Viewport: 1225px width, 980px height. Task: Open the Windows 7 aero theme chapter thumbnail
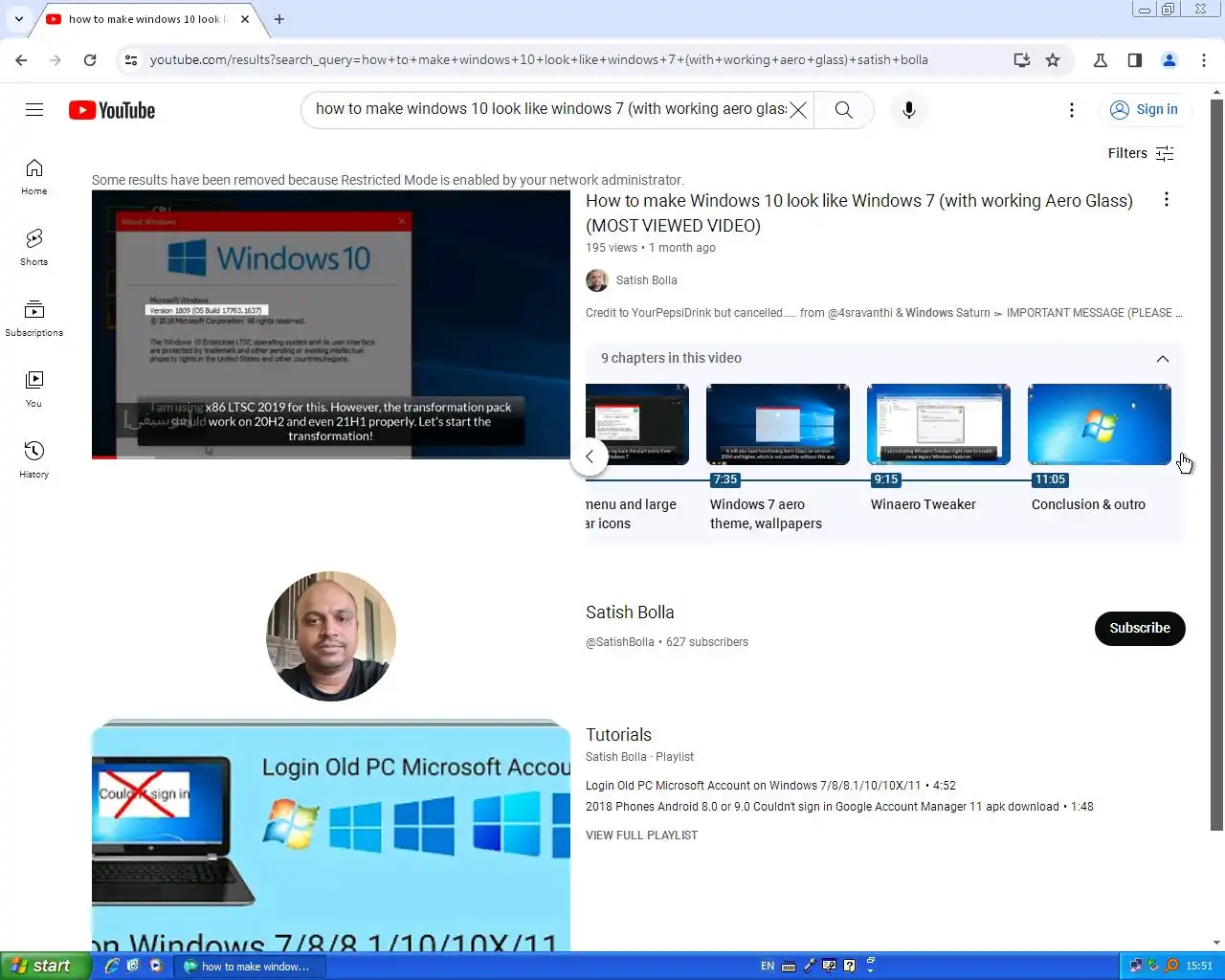pyautogui.click(x=777, y=424)
